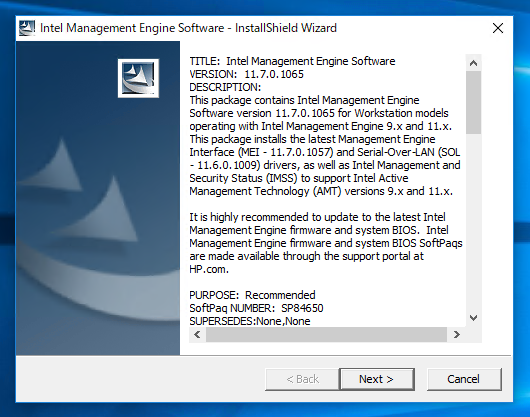Click the TITLE line in the description text
Image resolution: width=530 pixels, height=417 pixels.
coord(292,61)
